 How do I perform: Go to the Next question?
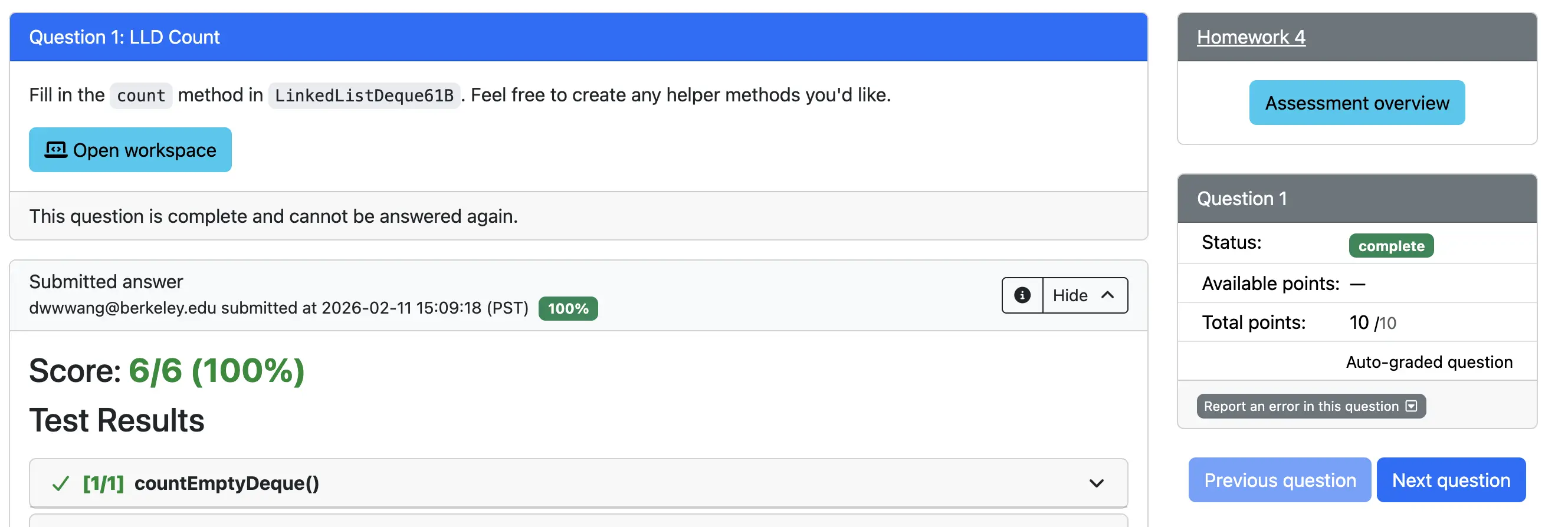pyautogui.click(x=1450, y=480)
